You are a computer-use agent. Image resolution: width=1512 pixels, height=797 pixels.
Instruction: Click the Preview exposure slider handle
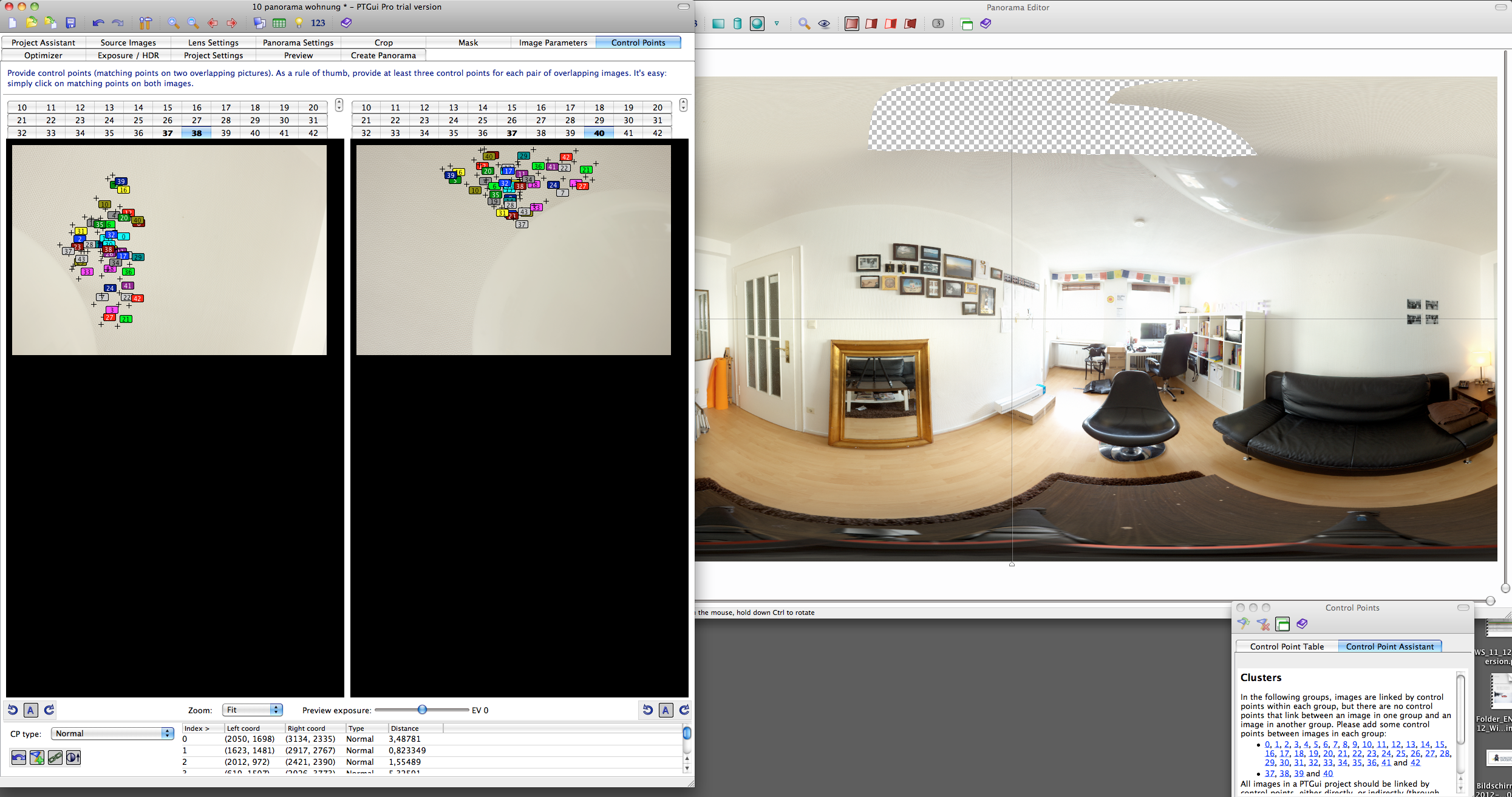[x=422, y=710]
